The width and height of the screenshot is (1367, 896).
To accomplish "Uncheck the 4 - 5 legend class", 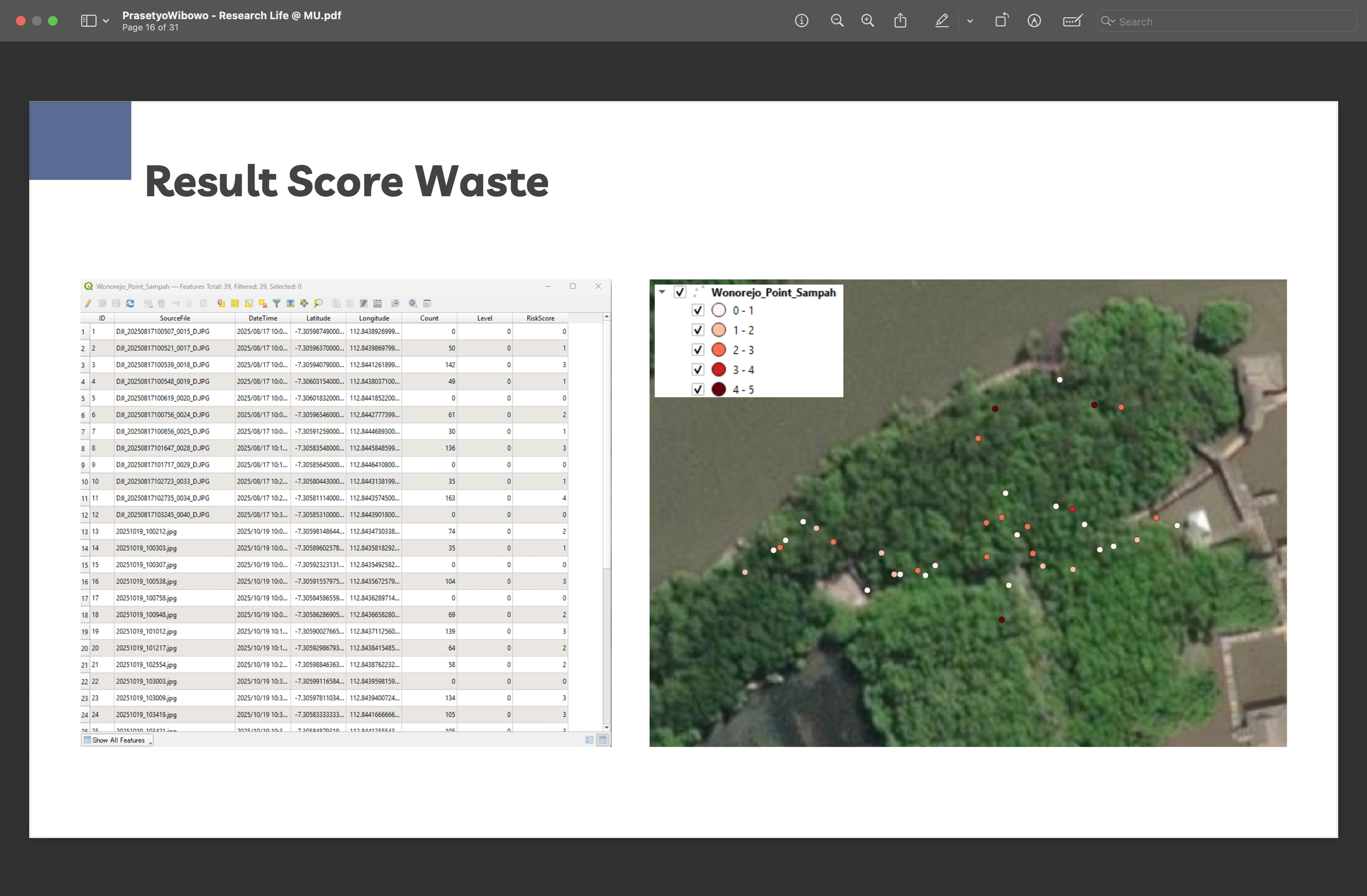I will (x=697, y=389).
